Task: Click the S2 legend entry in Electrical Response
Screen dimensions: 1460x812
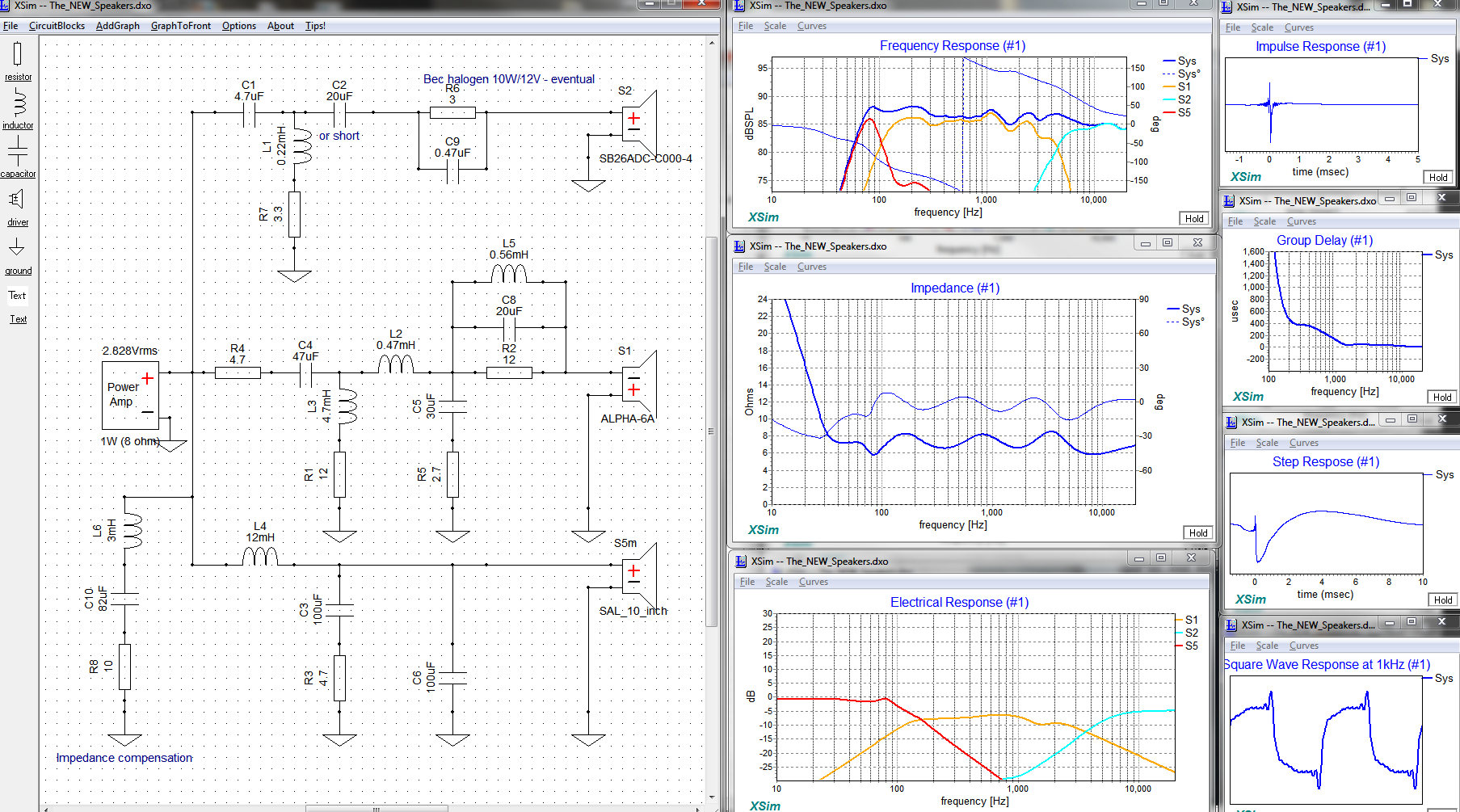Action: tap(1186, 633)
